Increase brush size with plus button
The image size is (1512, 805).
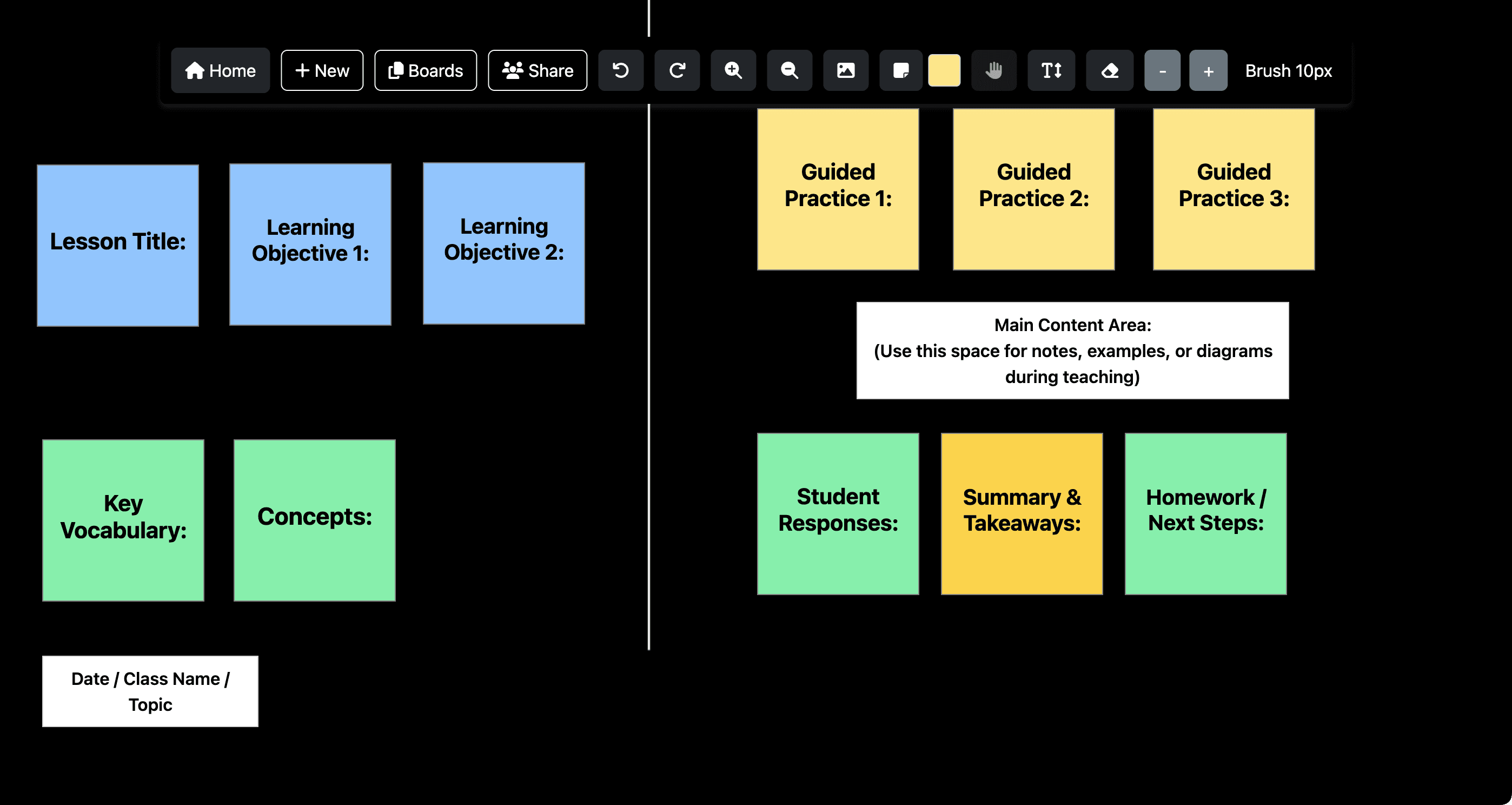point(1208,70)
